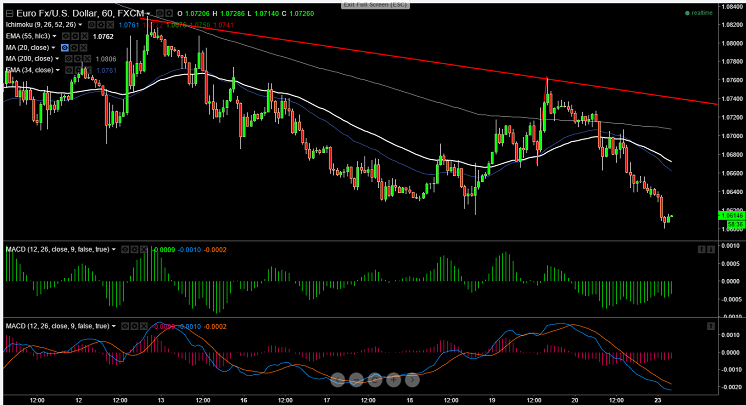The image size is (746, 405).
Task: Click the gray 1.0806 MA (200) value
Action: pyautogui.click(x=106, y=59)
